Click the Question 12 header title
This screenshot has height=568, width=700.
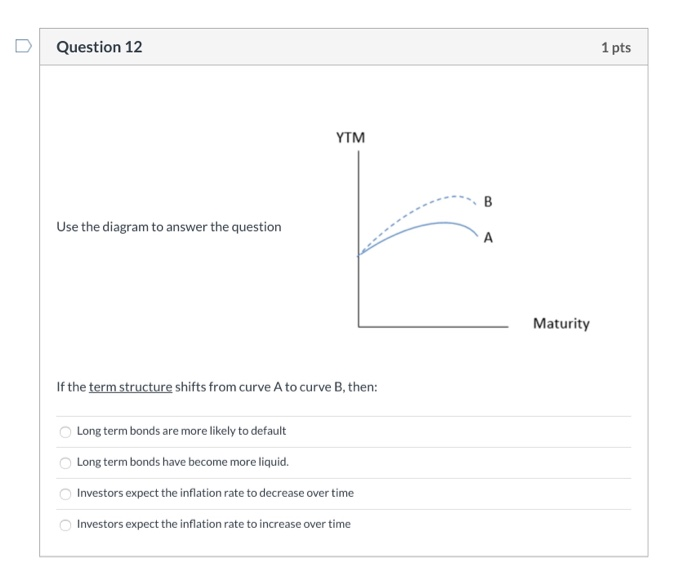point(99,47)
